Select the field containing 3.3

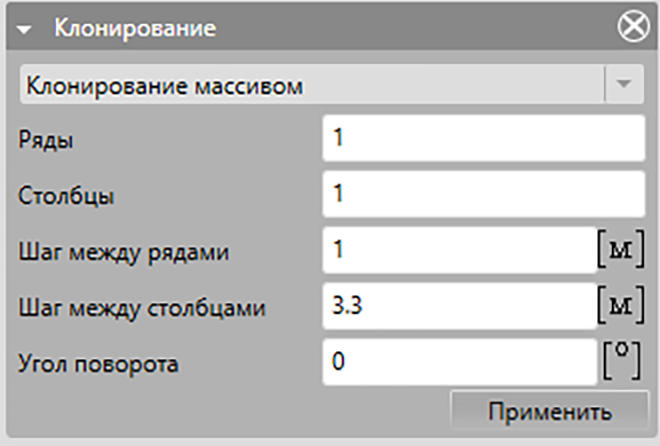(460, 306)
